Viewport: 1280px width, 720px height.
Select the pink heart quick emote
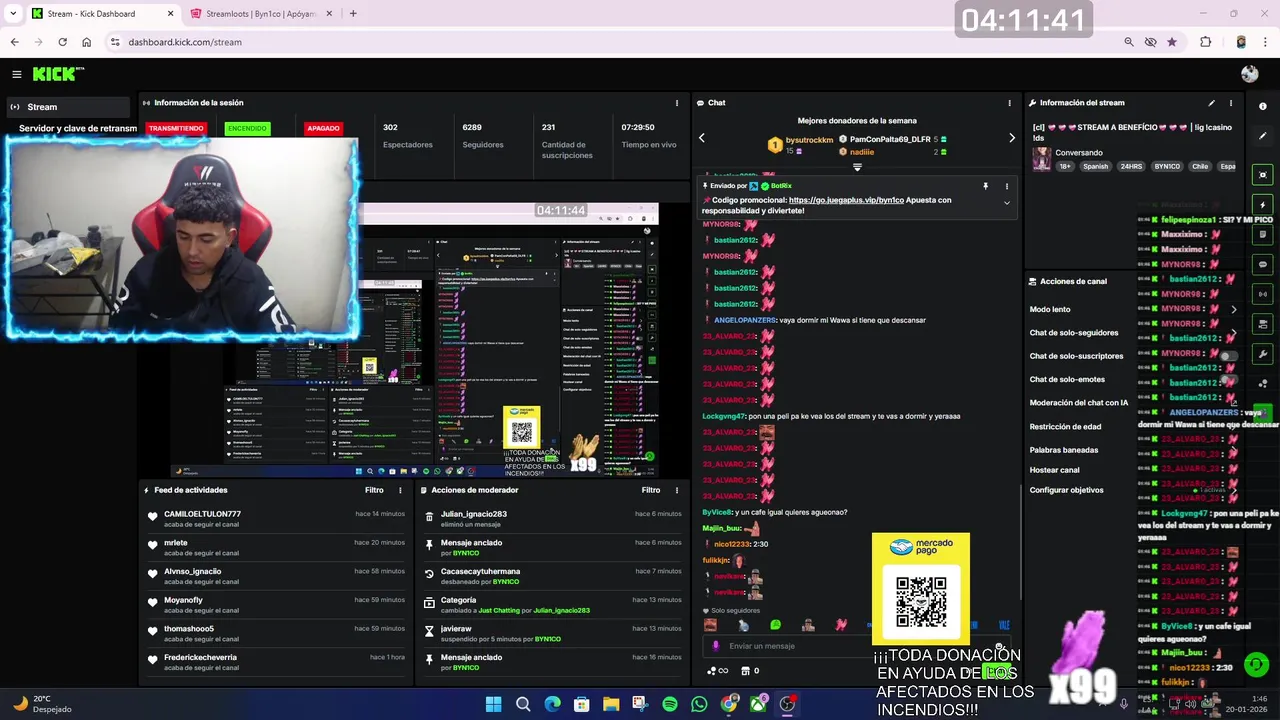[841, 625]
